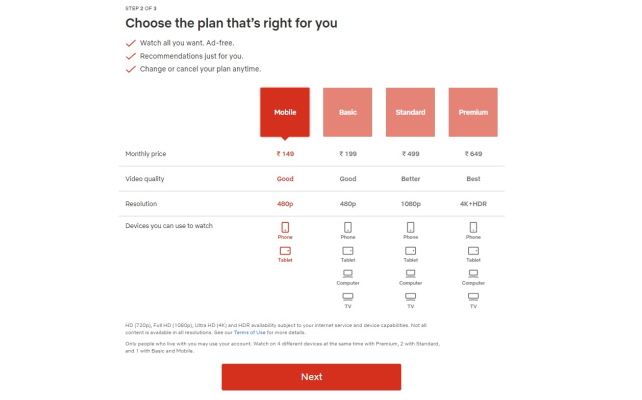Click the Tablet icon under Mobile plan

[x=285, y=251]
